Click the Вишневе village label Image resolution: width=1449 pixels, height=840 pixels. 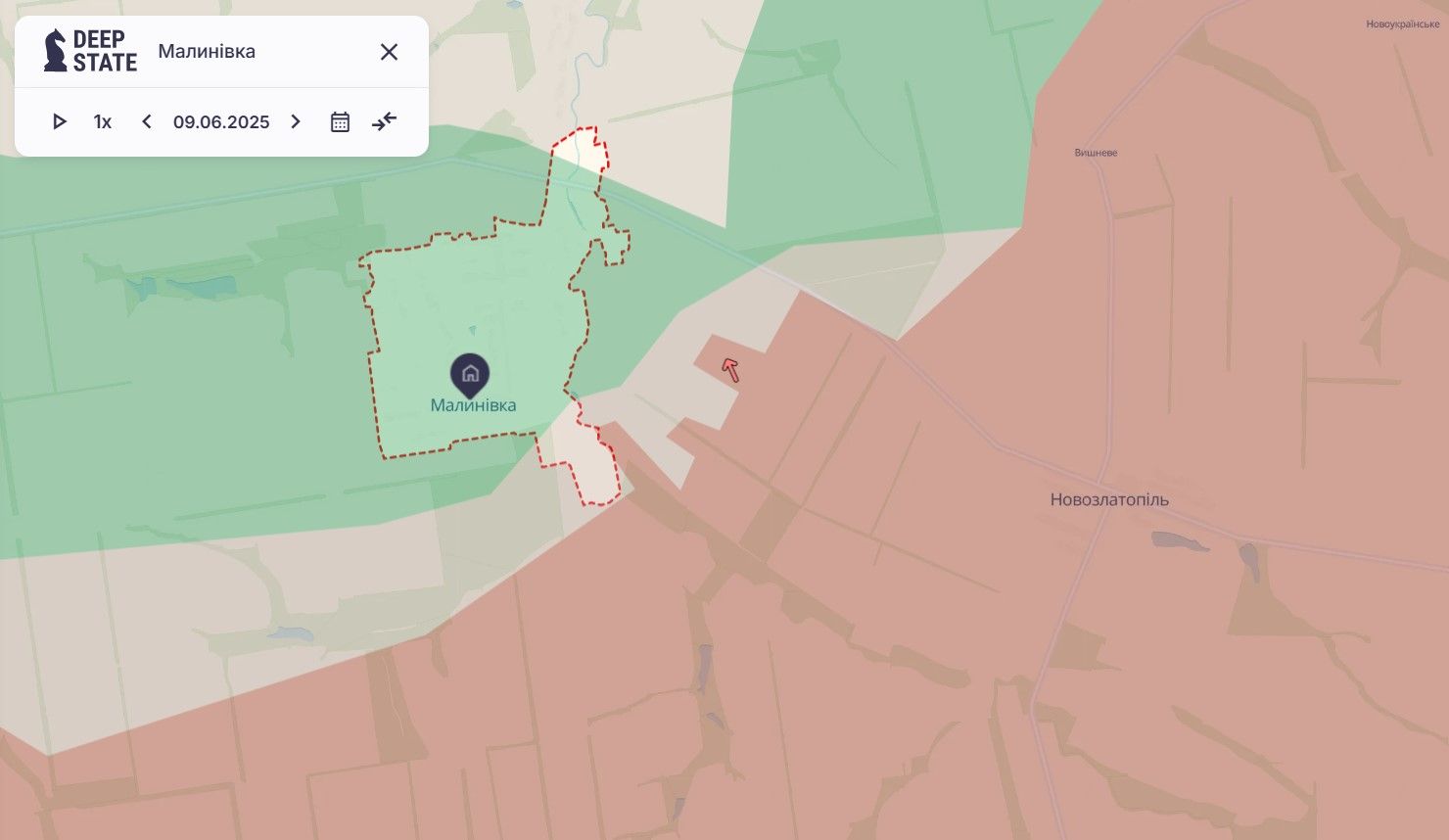tap(1096, 153)
